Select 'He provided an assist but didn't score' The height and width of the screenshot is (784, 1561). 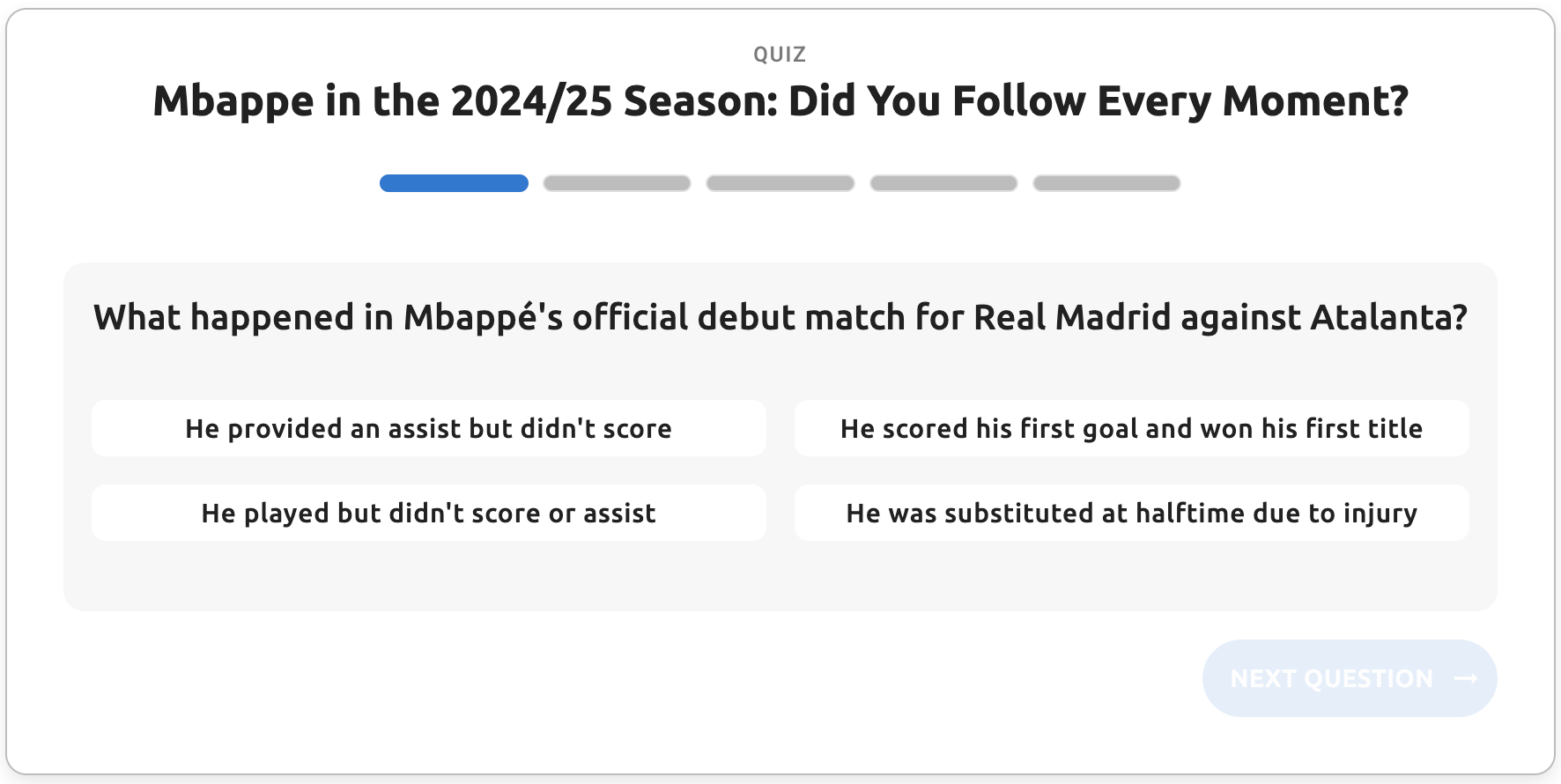tap(428, 429)
